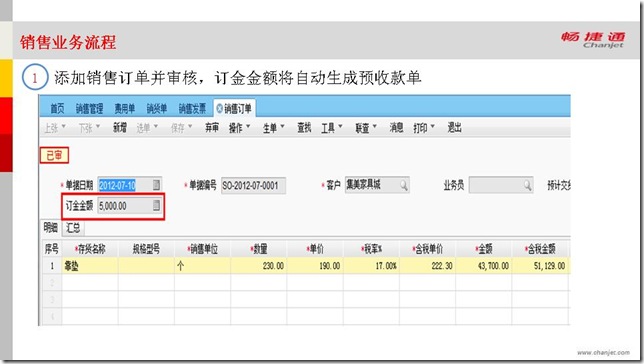The width and height of the screenshot is (644, 364).
Task: Click the 含税单价 column header
Action: coord(428,249)
